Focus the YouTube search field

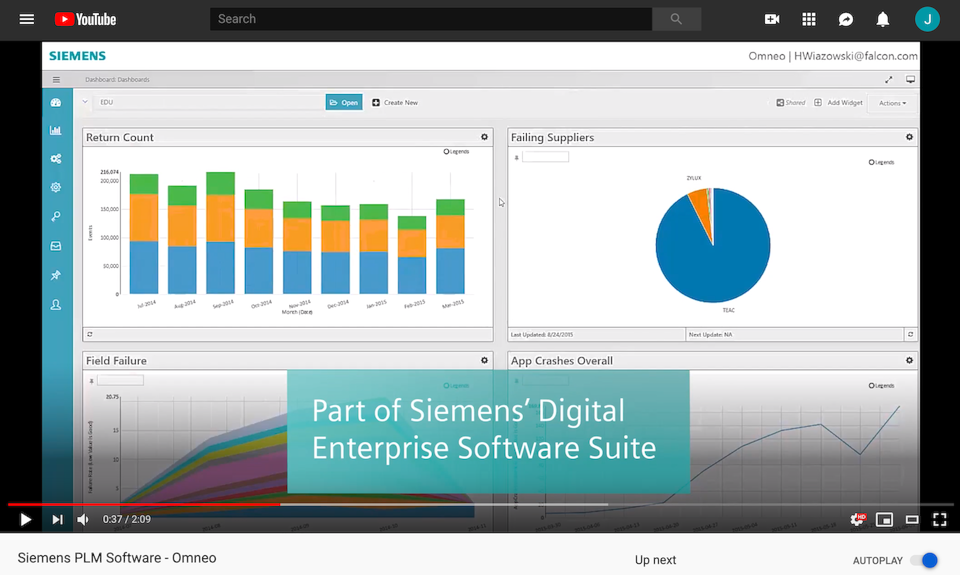pos(430,19)
